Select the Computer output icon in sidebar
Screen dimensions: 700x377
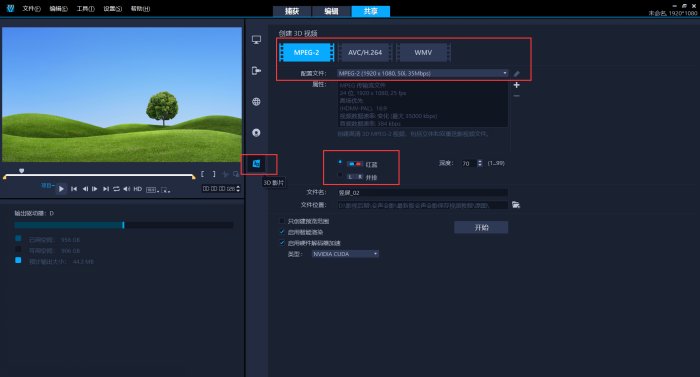point(256,40)
